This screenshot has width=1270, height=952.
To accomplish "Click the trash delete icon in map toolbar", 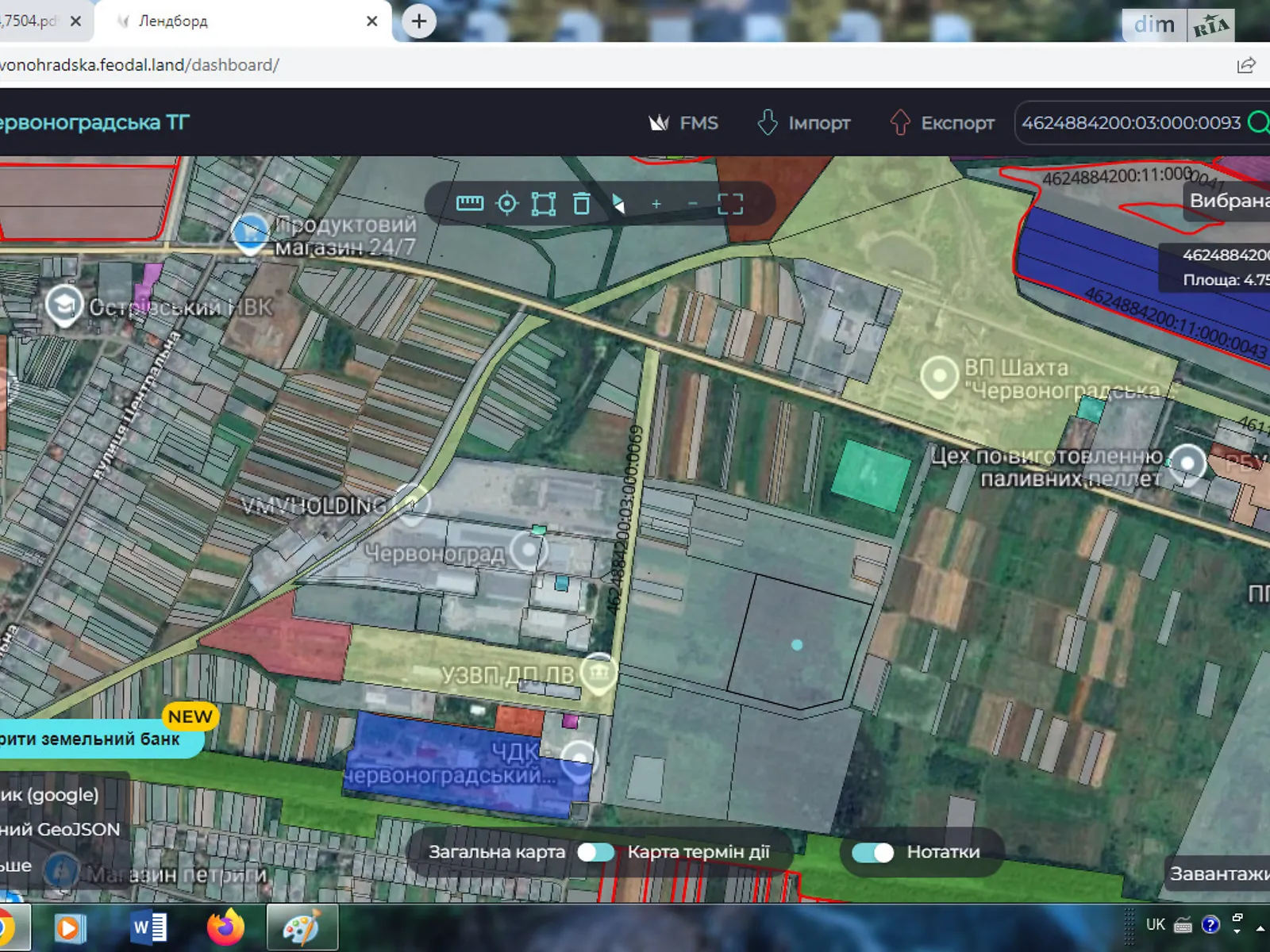I will coord(581,204).
